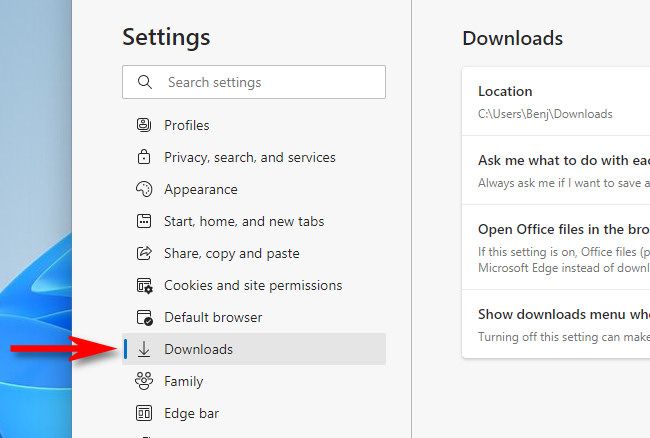The height and width of the screenshot is (438, 650).
Task: Click the C:\Users\Benj\Downloads path text
Action: click(x=545, y=114)
